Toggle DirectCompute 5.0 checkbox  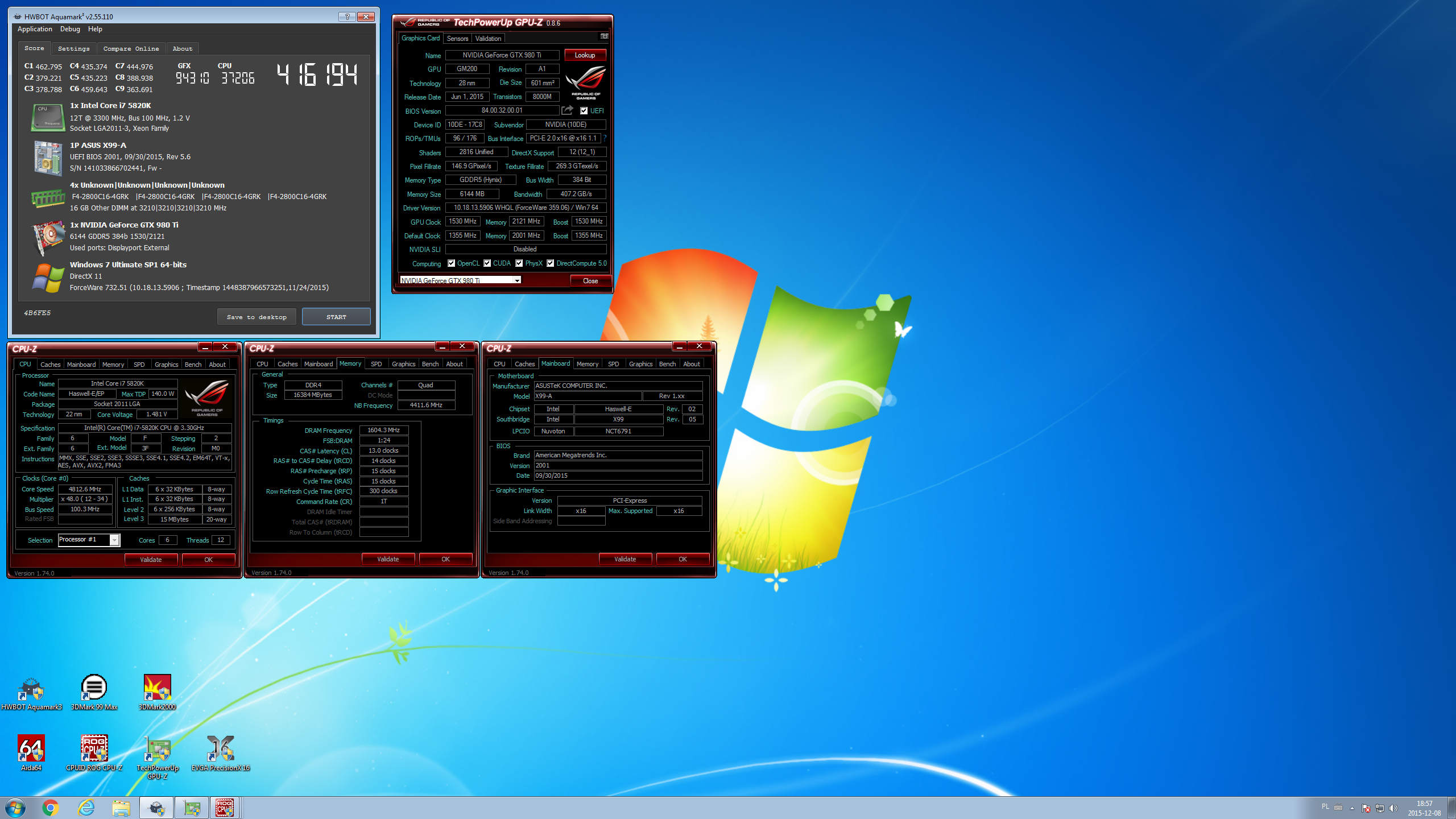551,263
